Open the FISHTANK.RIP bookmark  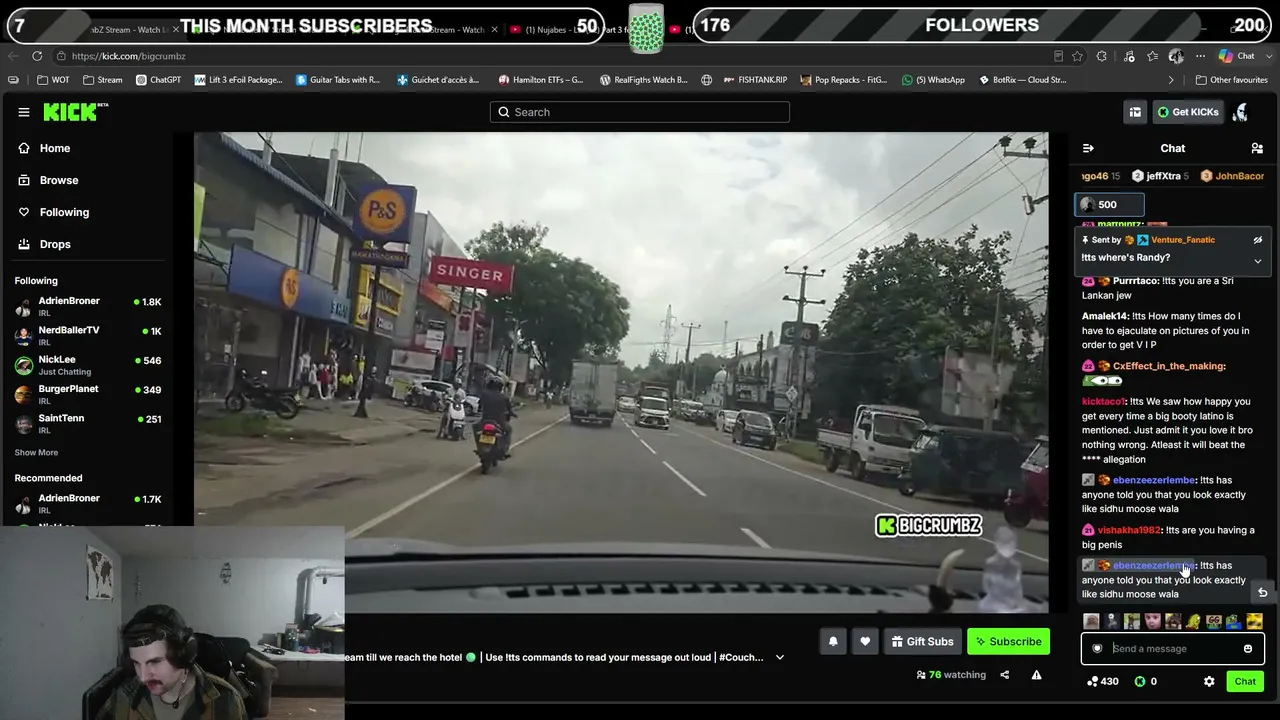[x=753, y=80]
